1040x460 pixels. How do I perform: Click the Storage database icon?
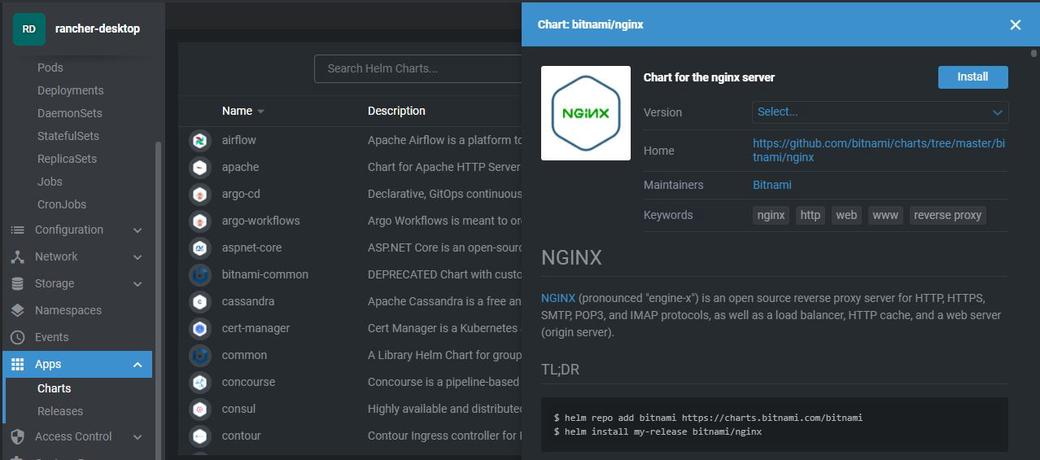pos(18,284)
